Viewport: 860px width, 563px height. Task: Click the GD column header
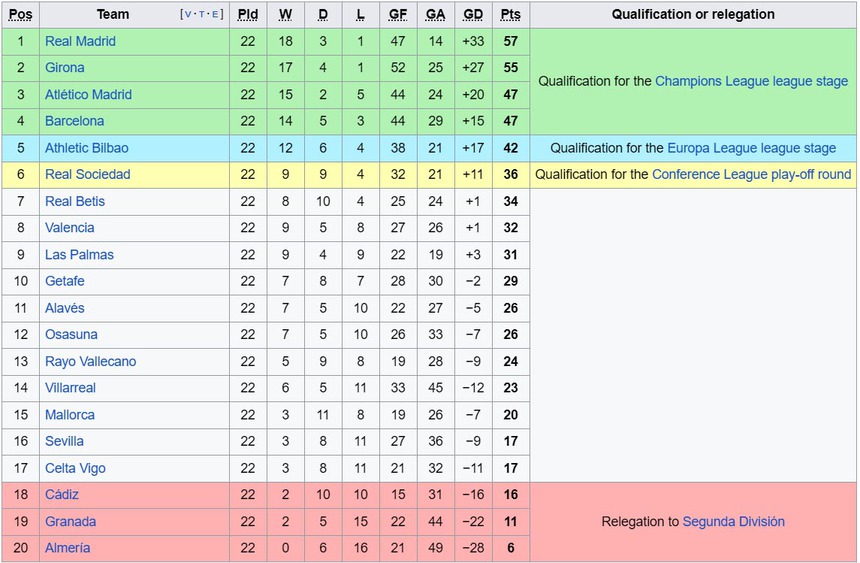point(474,14)
